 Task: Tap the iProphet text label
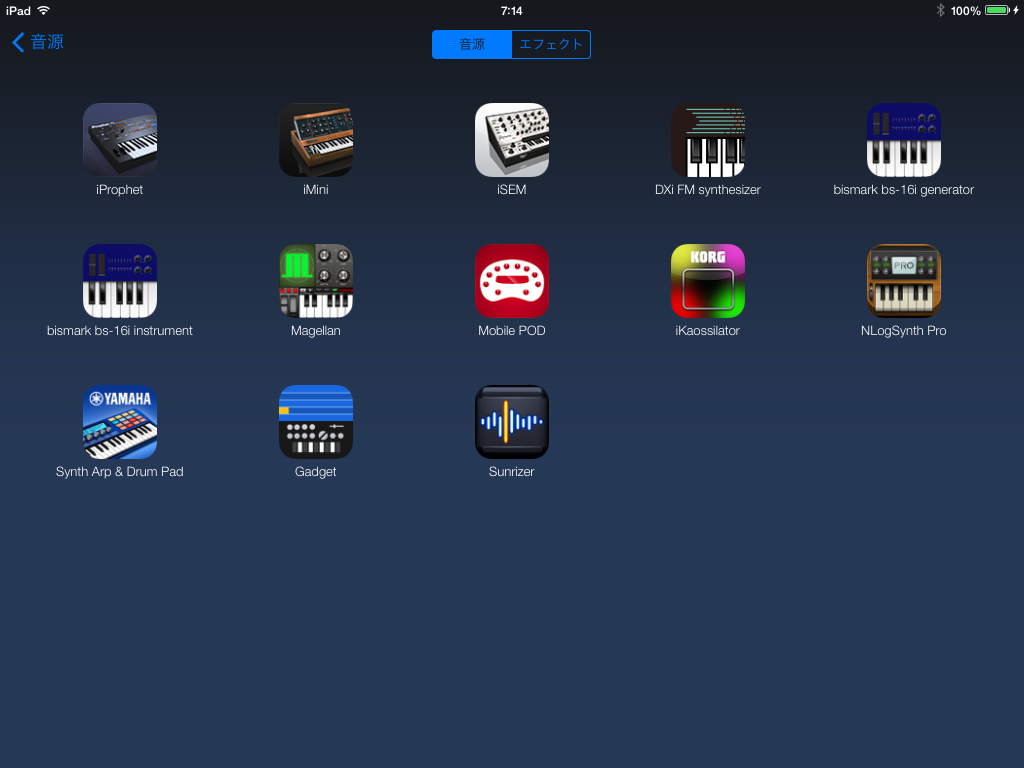click(120, 190)
